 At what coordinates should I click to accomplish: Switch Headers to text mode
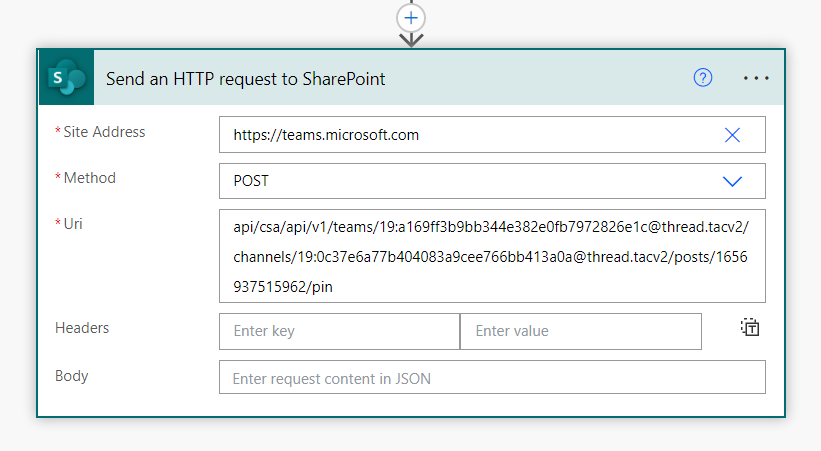pos(751,327)
